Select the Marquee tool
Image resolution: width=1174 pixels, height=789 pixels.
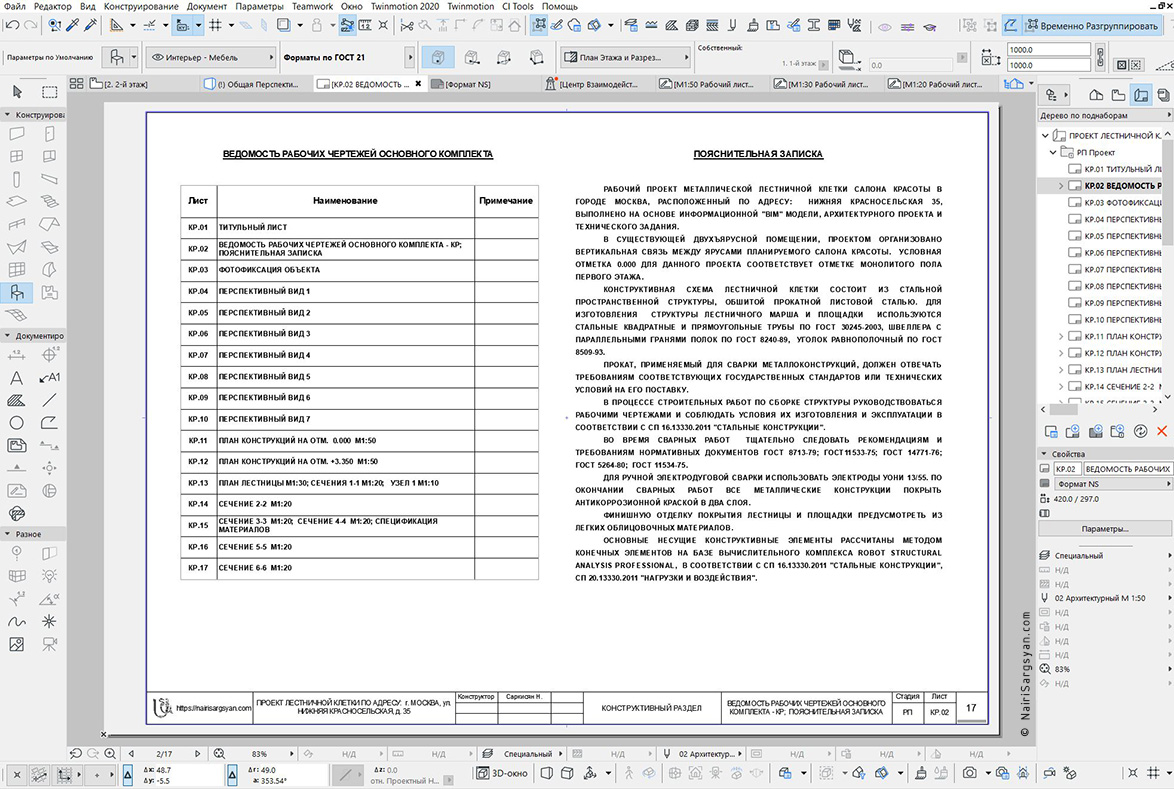point(49,92)
